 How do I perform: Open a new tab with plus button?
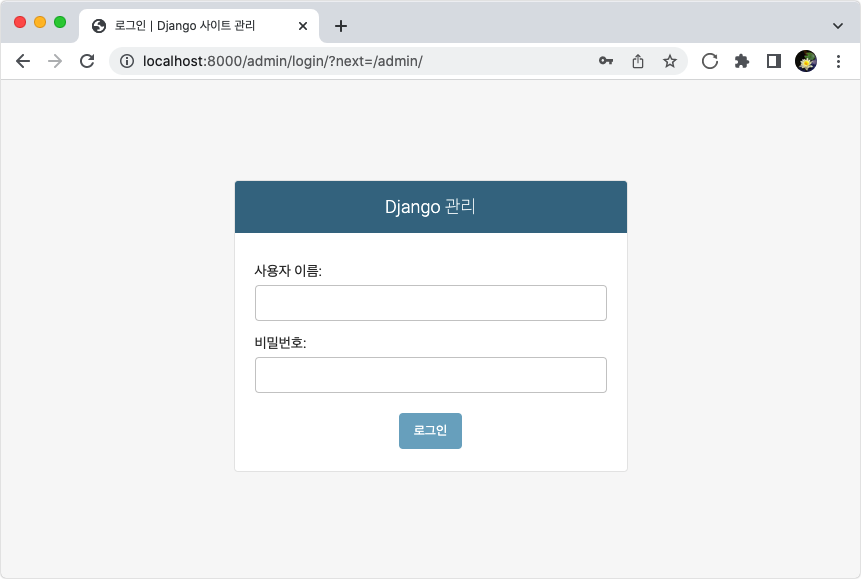coord(340,26)
